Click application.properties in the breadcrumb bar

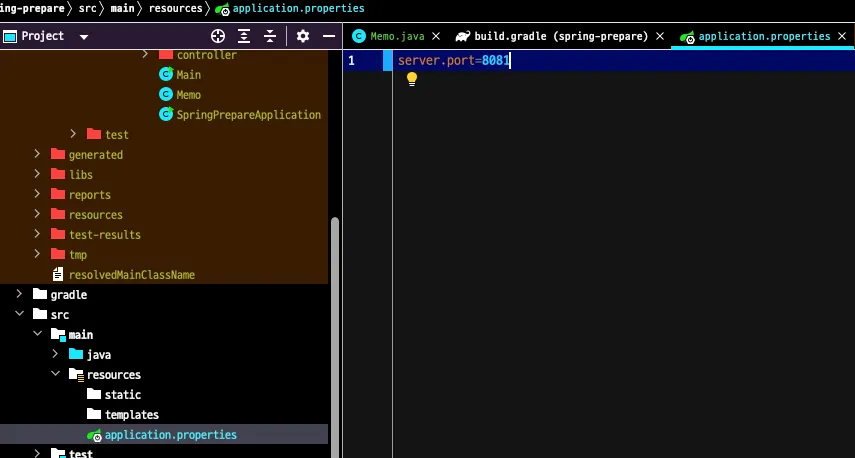click(298, 8)
